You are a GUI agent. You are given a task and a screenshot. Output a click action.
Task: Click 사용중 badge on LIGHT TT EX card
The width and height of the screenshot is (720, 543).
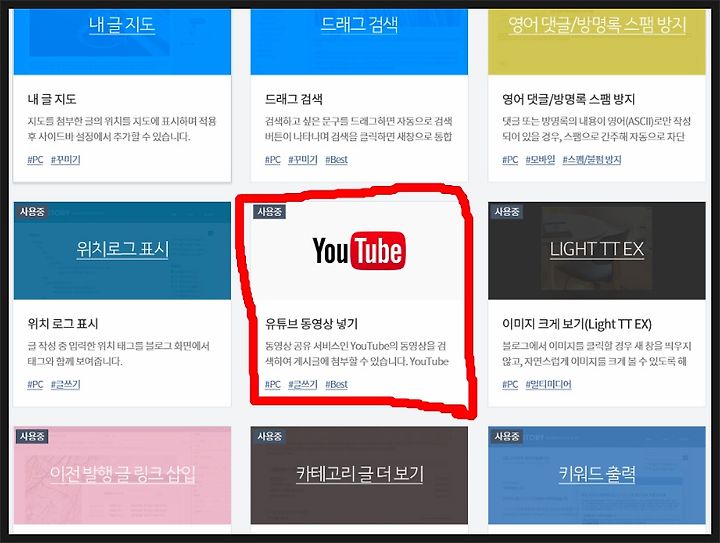(x=506, y=212)
